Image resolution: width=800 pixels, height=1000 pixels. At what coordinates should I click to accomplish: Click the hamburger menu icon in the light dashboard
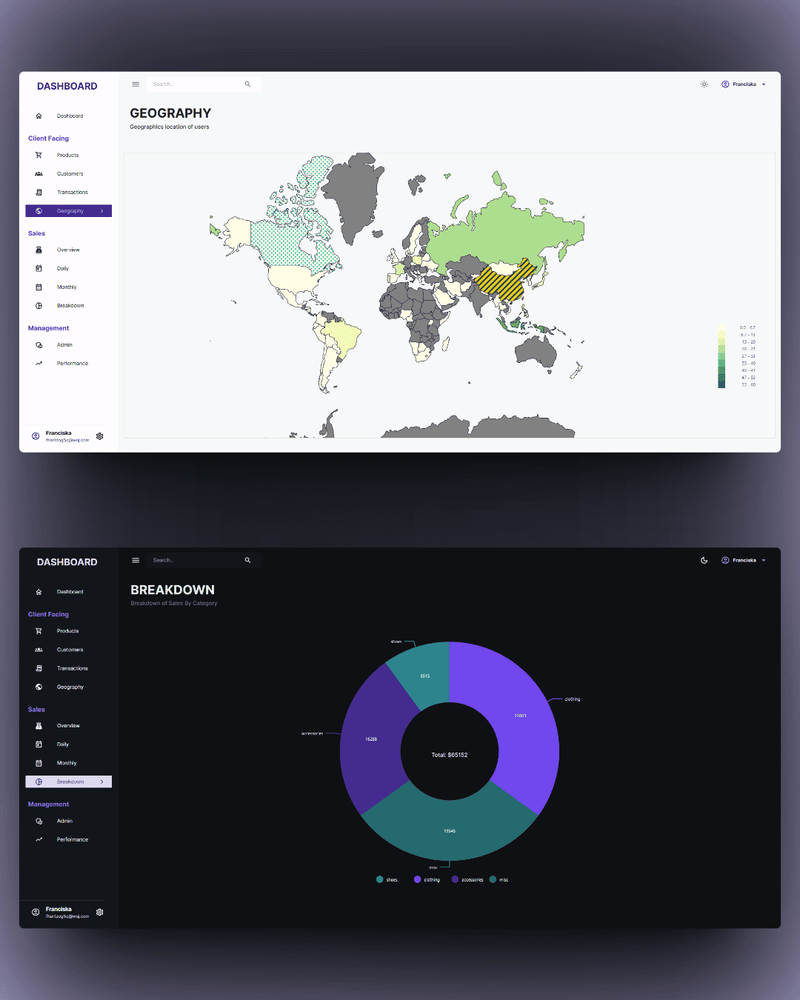[136, 84]
